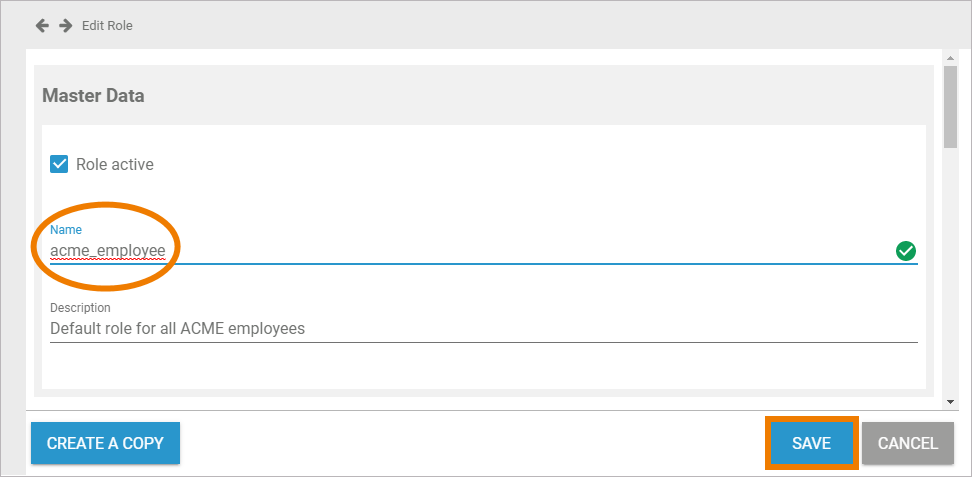Click the green validation checkmark icon
This screenshot has width=972, height=477.
[x=906, y=251]
